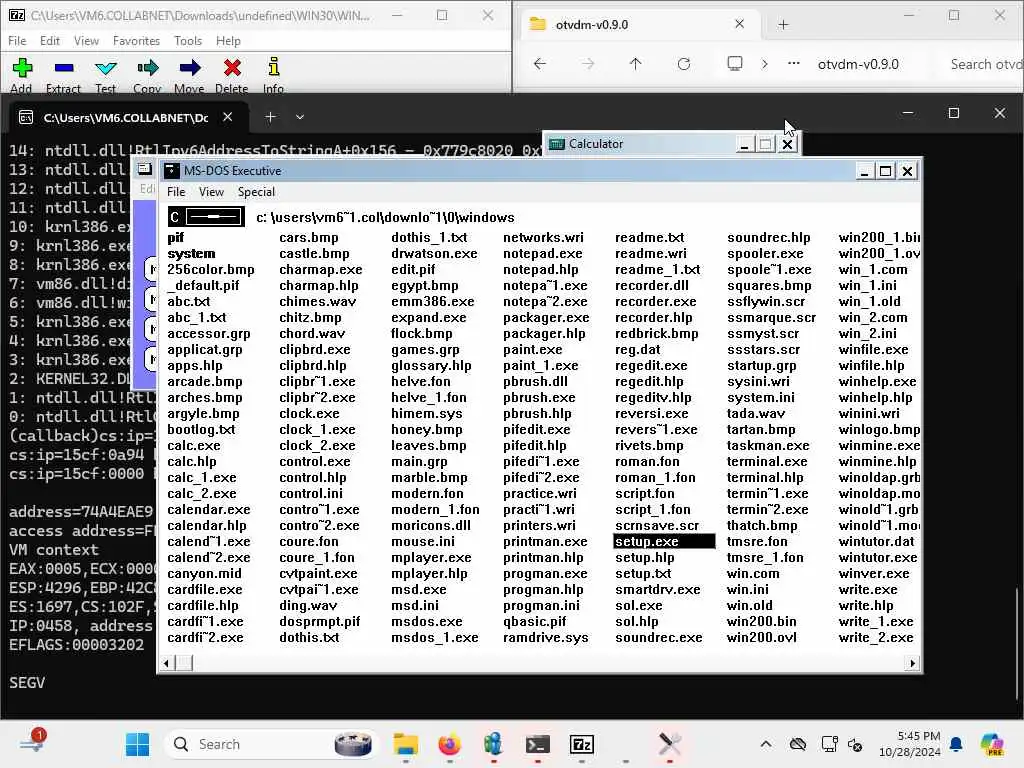Select the pif directory entry
Screen dimensions: 1024x768
tap(175, 238)
